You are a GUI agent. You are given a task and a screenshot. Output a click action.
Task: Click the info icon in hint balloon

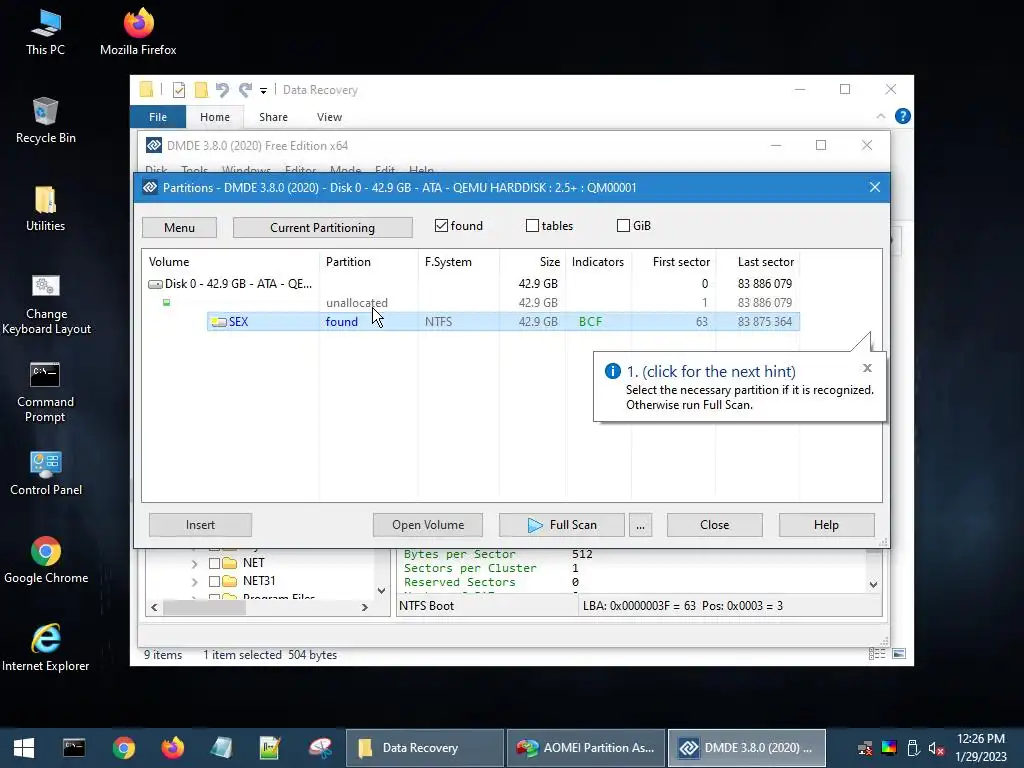pos(613,371)
